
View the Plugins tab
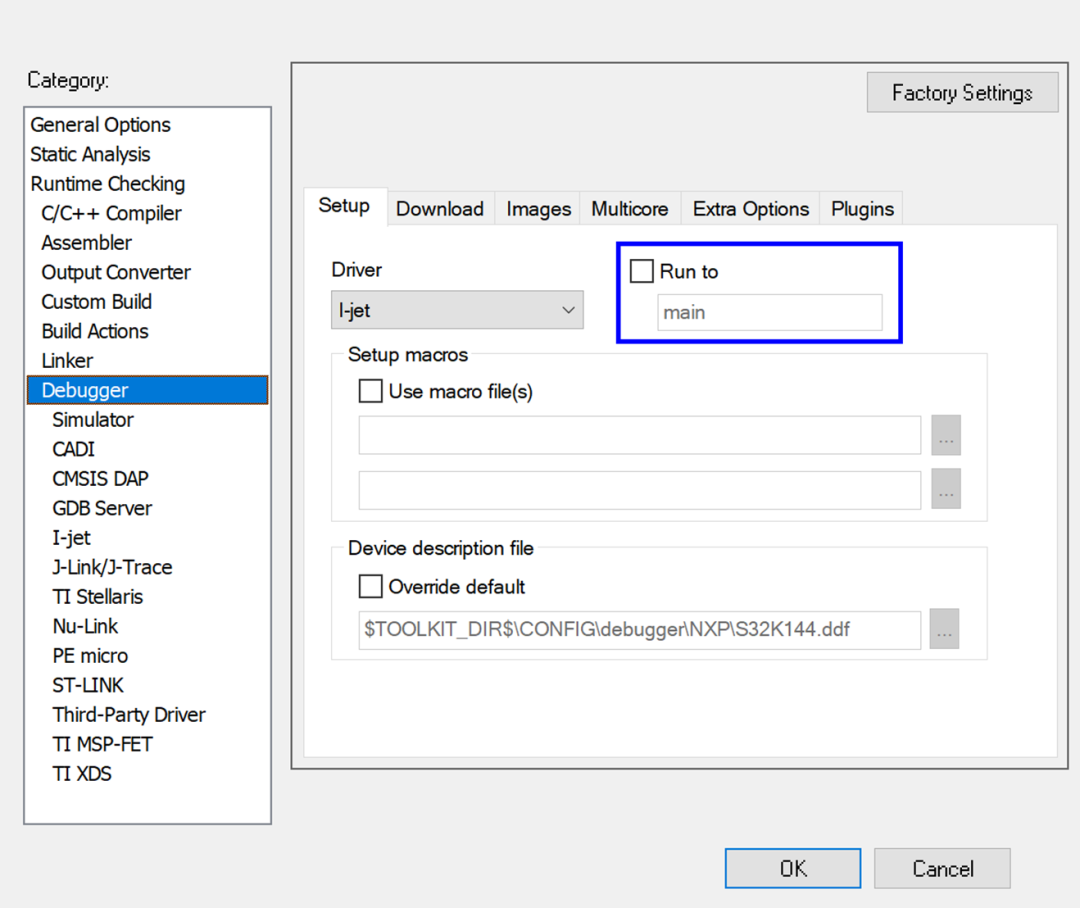coord(861,208)
